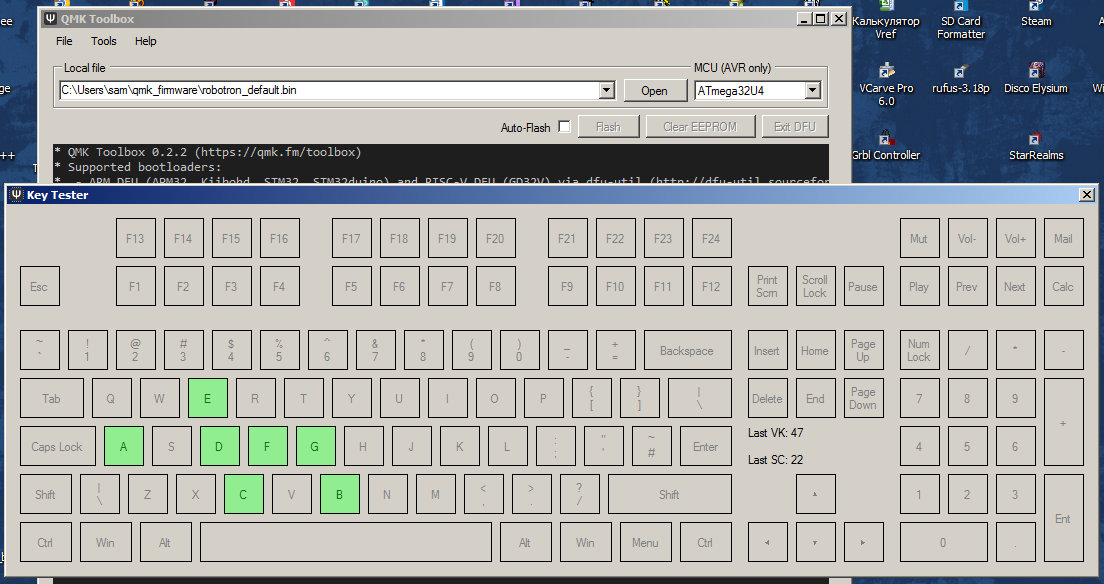Click the Menu key
This screenshot has width=1104, height=584.
pyautogui.click(x=645, y=542)
